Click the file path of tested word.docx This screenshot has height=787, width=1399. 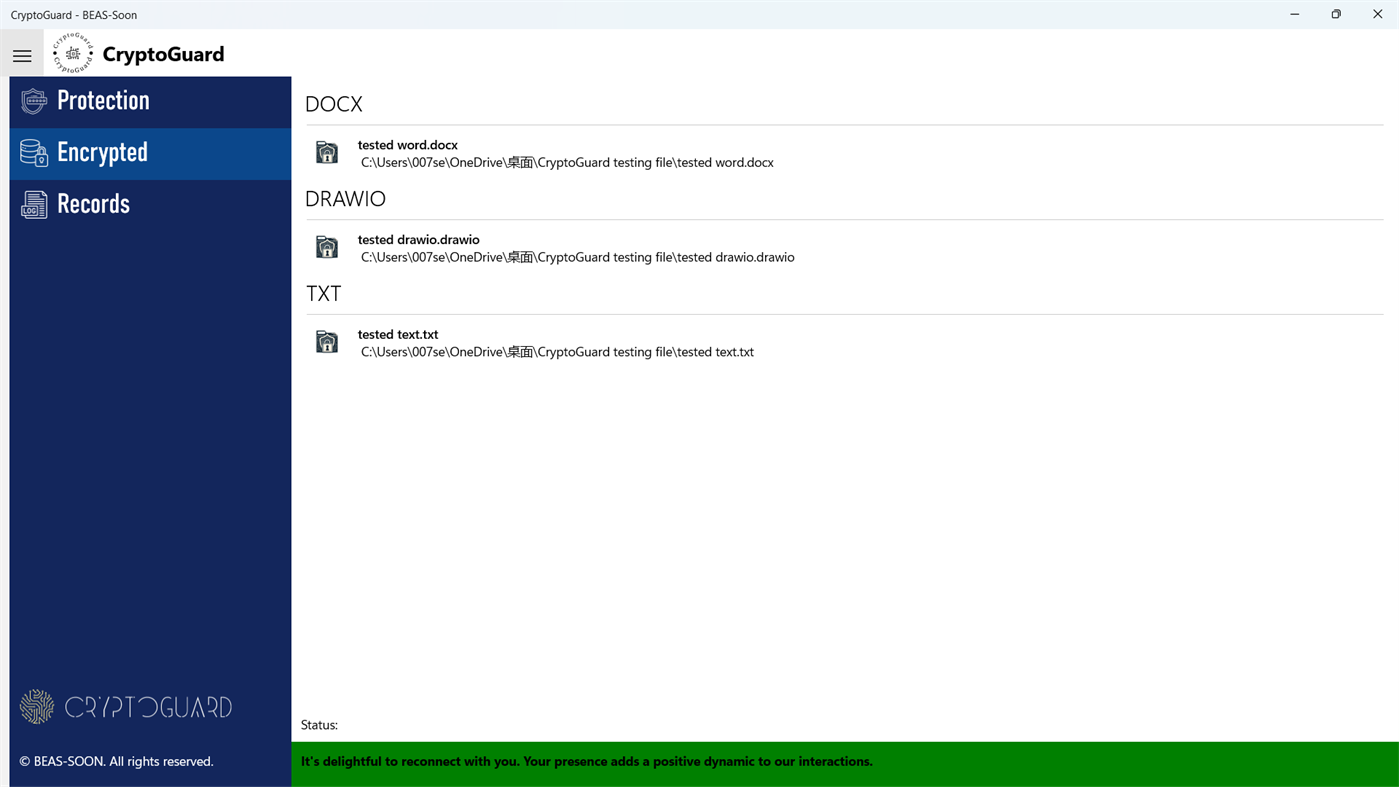pos(567,161)
